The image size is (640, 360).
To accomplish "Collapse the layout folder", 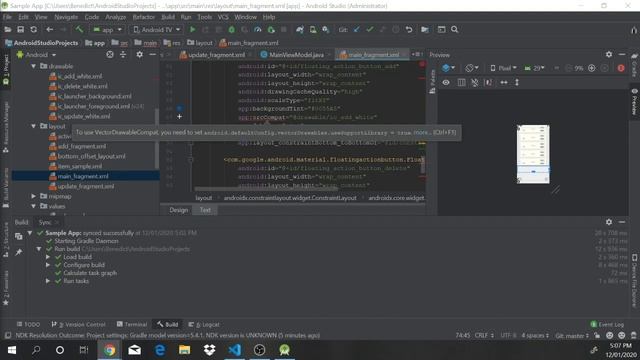I will tap(34, 126).
